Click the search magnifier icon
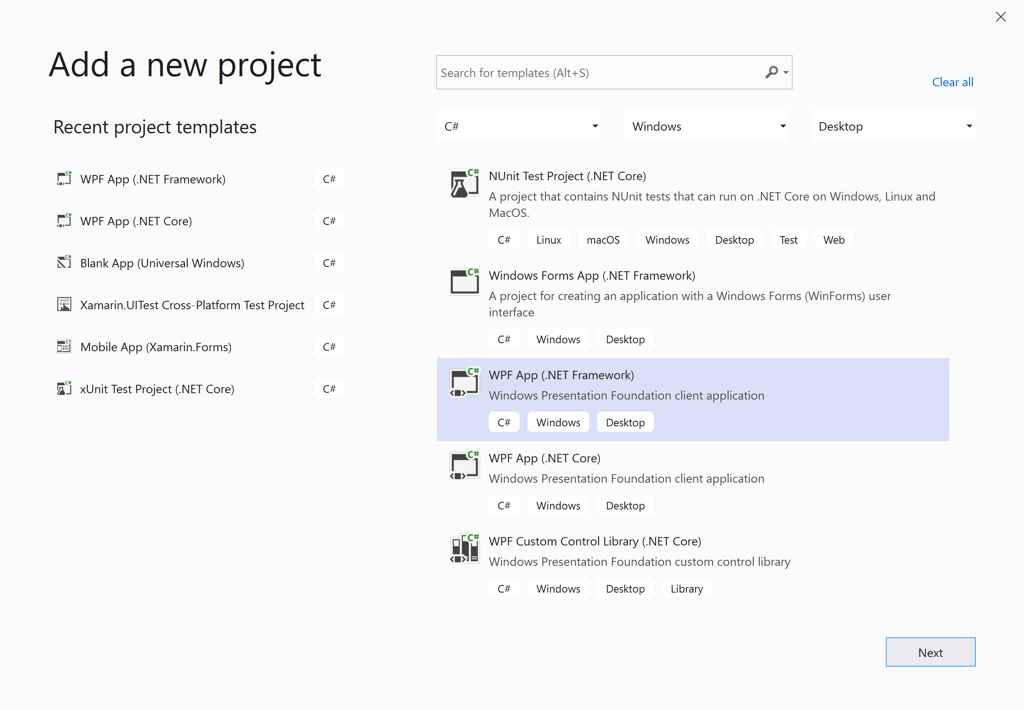Screen dimensions: 1024x710 pos(772,72)
